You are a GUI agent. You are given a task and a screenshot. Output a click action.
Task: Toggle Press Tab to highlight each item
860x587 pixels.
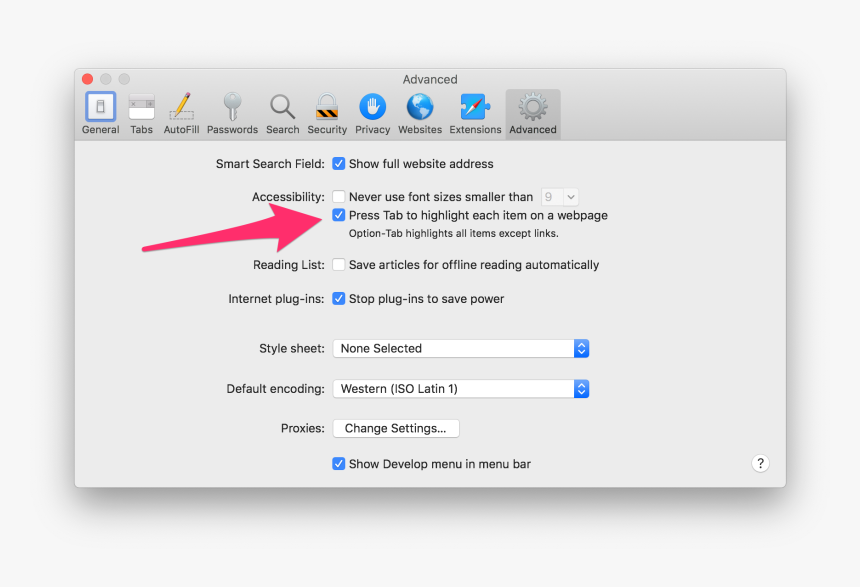pyautogui.click(x=339, y=215)
